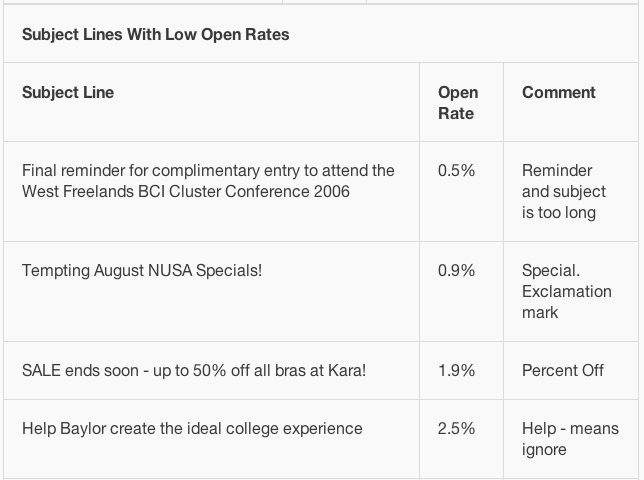Click the 2.5% open rate value

click(x=456, y=429)
